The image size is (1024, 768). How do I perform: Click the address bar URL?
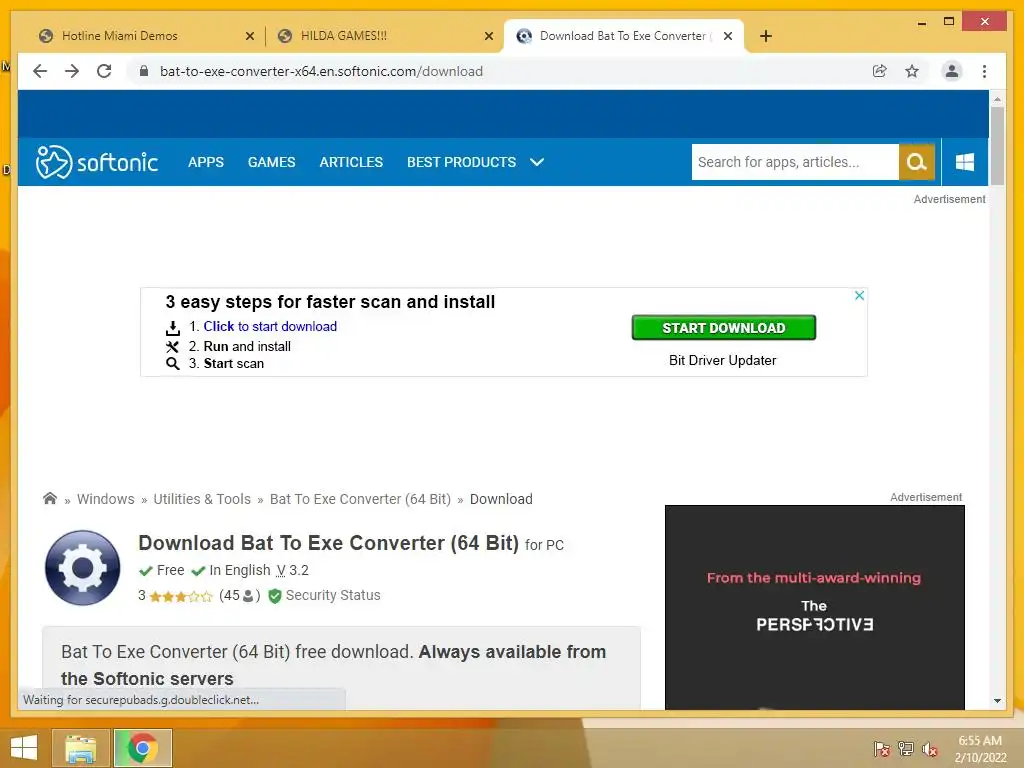point(321,71)
